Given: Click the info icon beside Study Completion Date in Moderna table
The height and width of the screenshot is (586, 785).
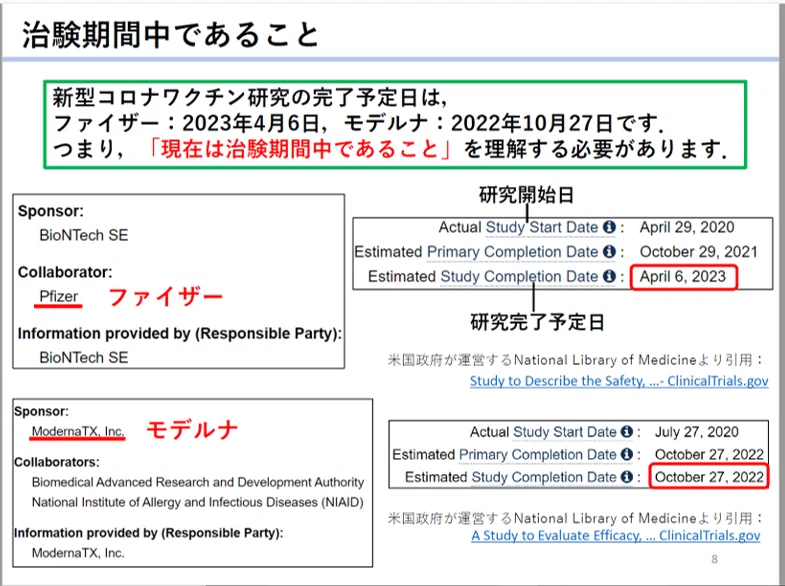Looking at the screenshot, I should point(627,477).
